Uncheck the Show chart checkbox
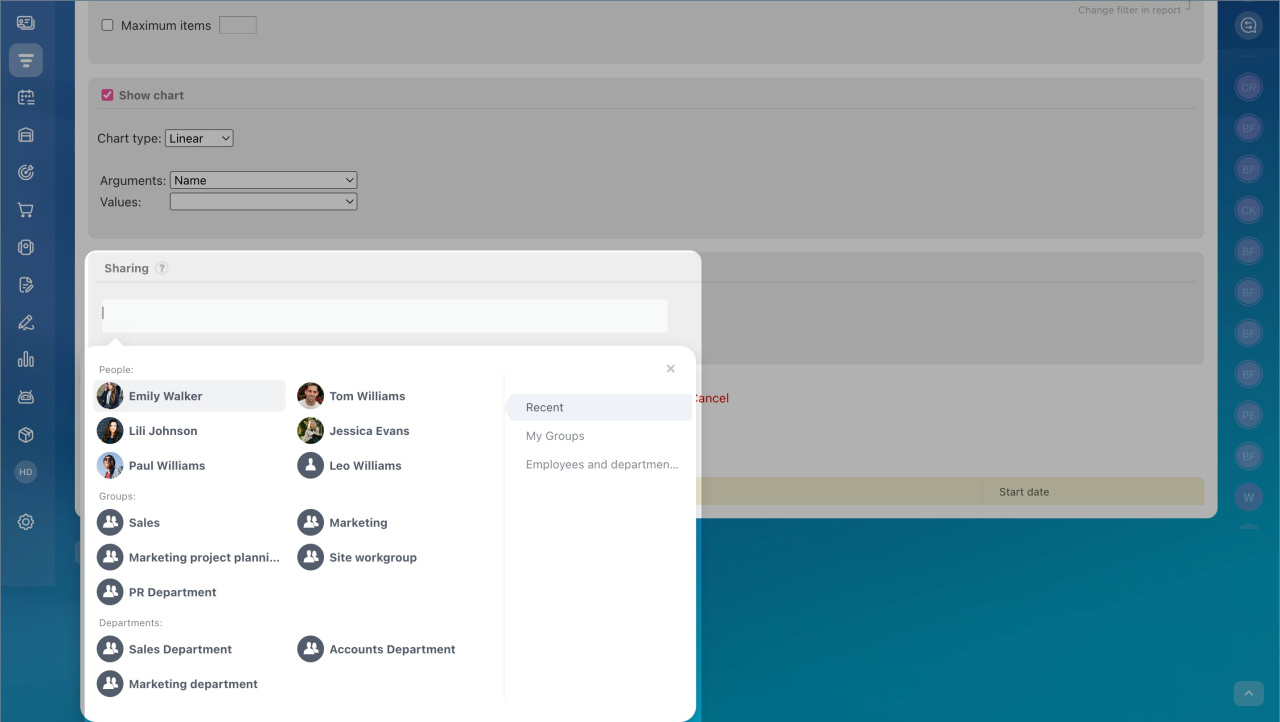This screenshot has width=1280, height=722. point(107,95)
